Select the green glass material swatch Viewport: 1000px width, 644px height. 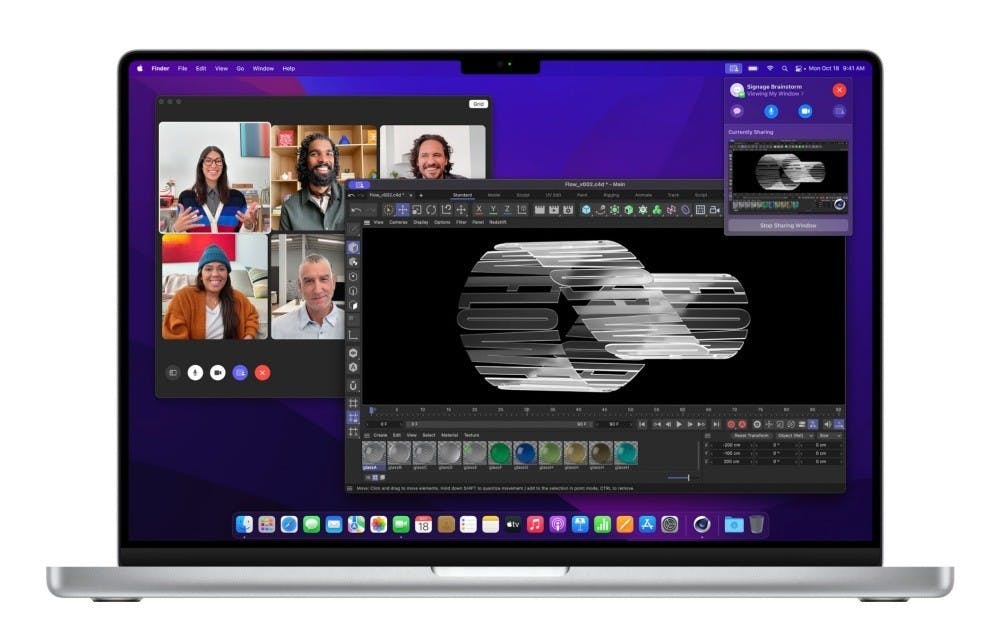point(500,453)
